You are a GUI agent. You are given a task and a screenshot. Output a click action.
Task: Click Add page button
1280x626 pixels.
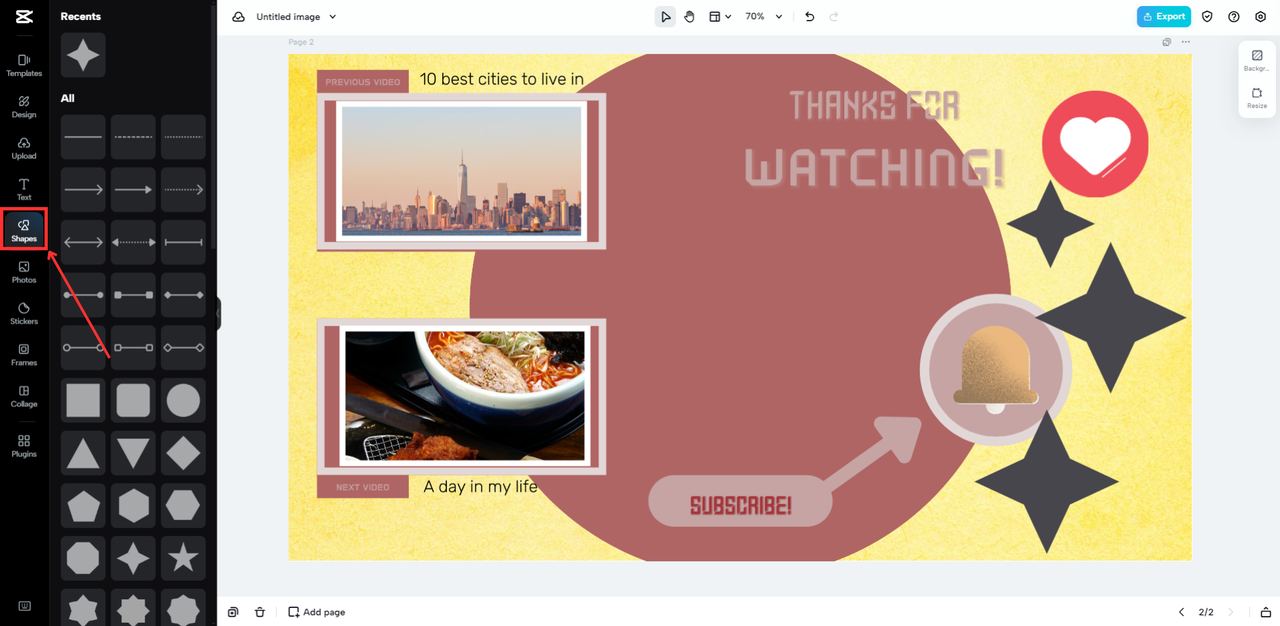pos(316,612)
